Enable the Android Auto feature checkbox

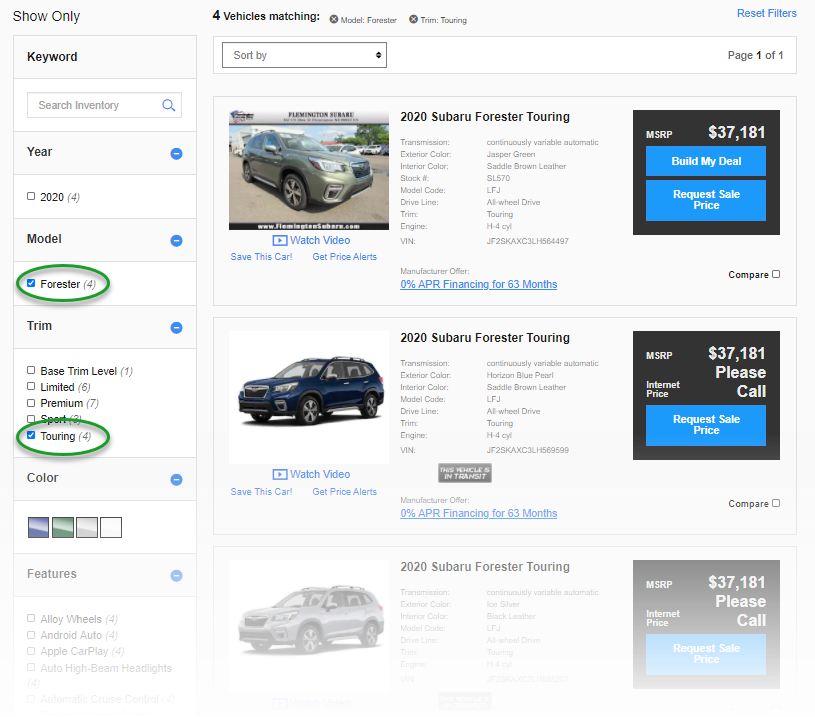point(31,635)
